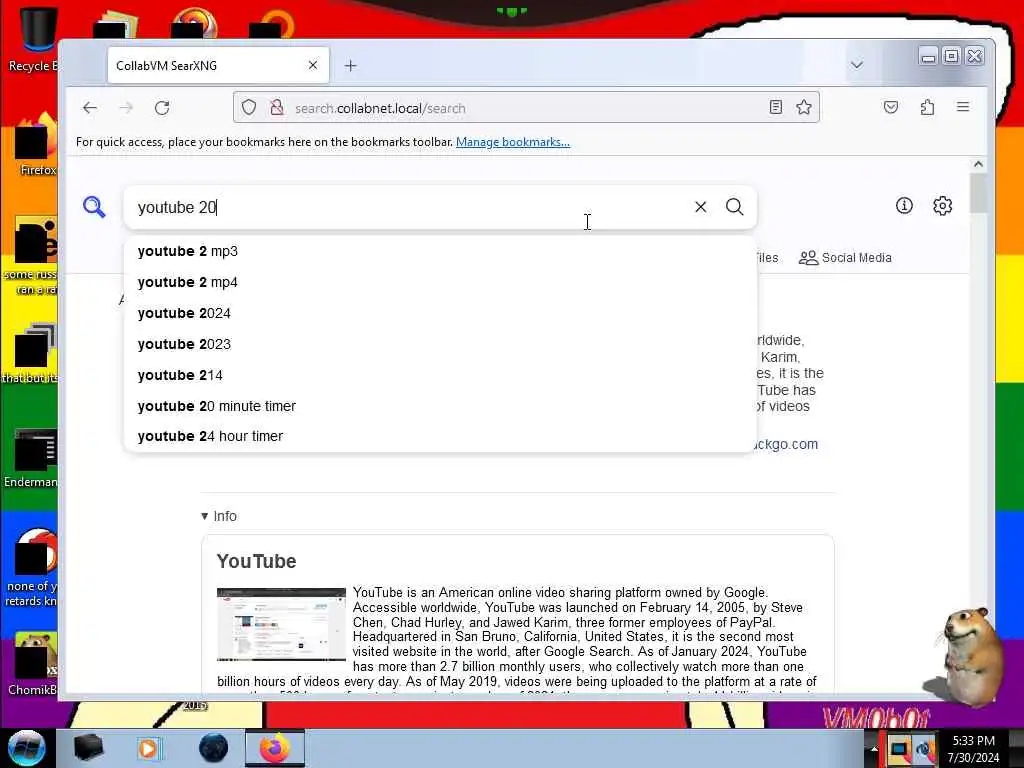Click the monitor icon in system tray

coord(899,748)
